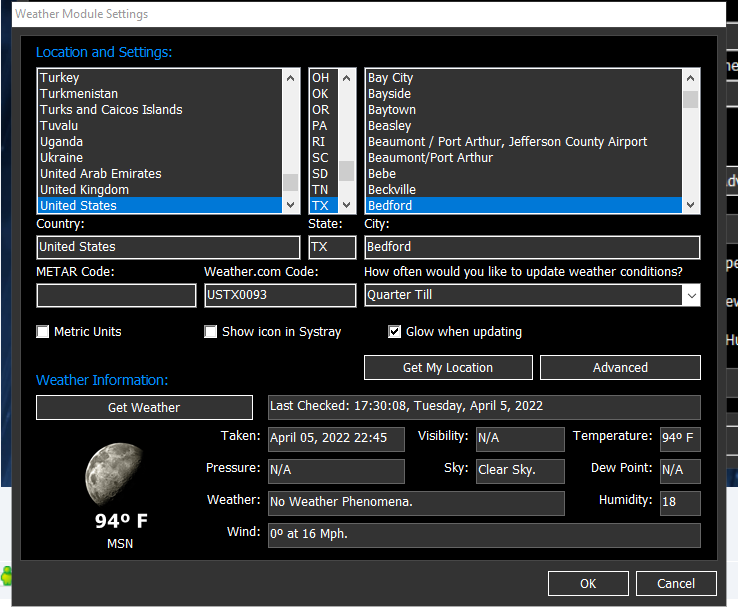Screen dimensions: 738x610
Task: Open the update frequency dropdown
Action: tap(690, 295)
